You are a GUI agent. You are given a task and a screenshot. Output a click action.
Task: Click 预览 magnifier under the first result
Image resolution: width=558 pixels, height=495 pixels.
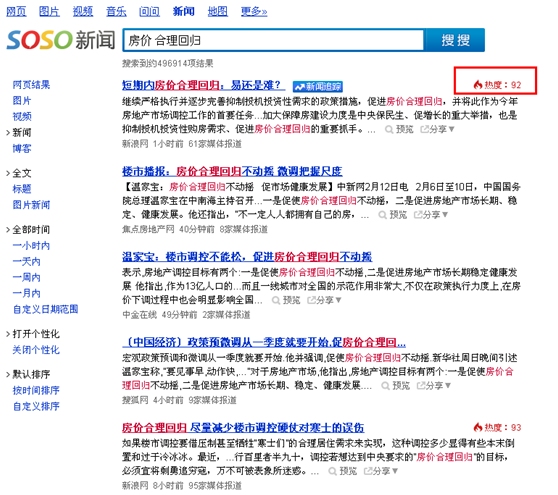pyautogui.click(x=399, y=129)
